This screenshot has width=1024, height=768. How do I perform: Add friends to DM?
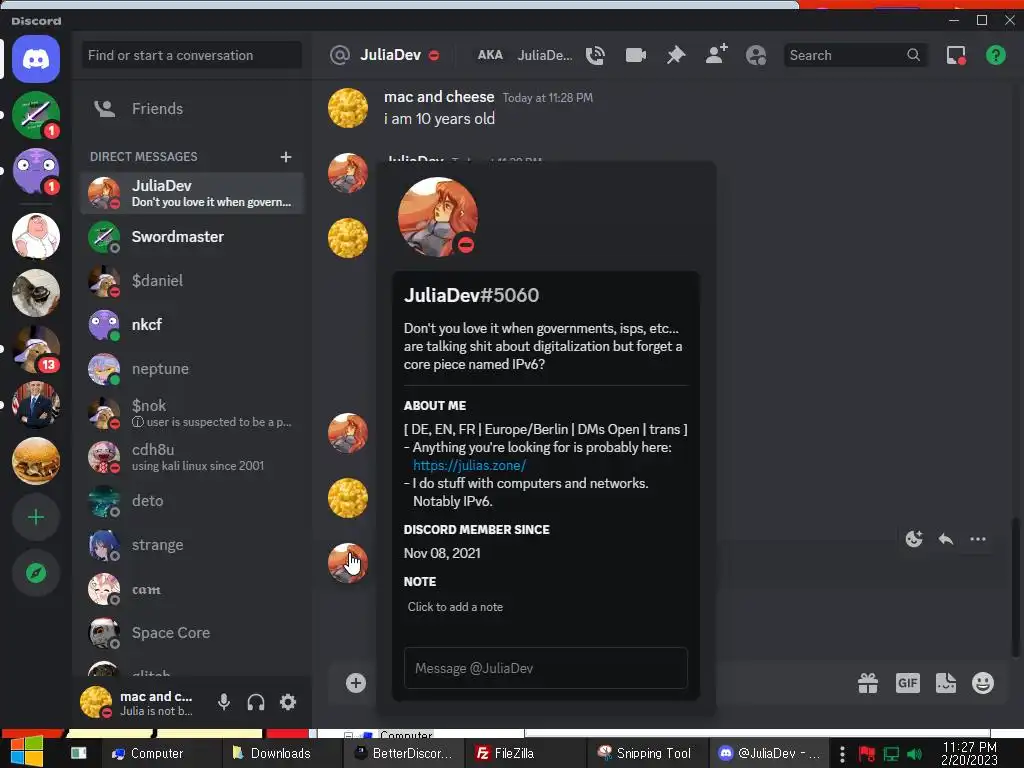[x=716, y=55]
